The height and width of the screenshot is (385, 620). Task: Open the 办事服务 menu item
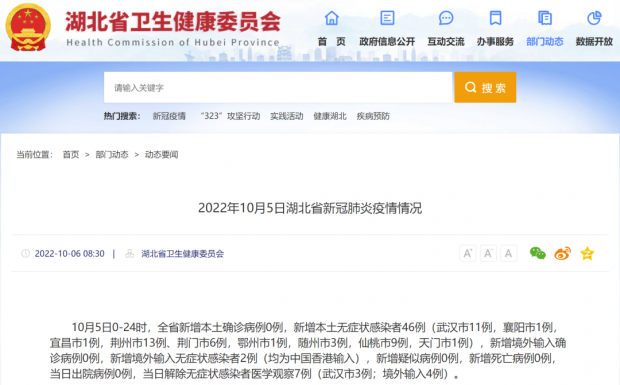click(495, 42)
